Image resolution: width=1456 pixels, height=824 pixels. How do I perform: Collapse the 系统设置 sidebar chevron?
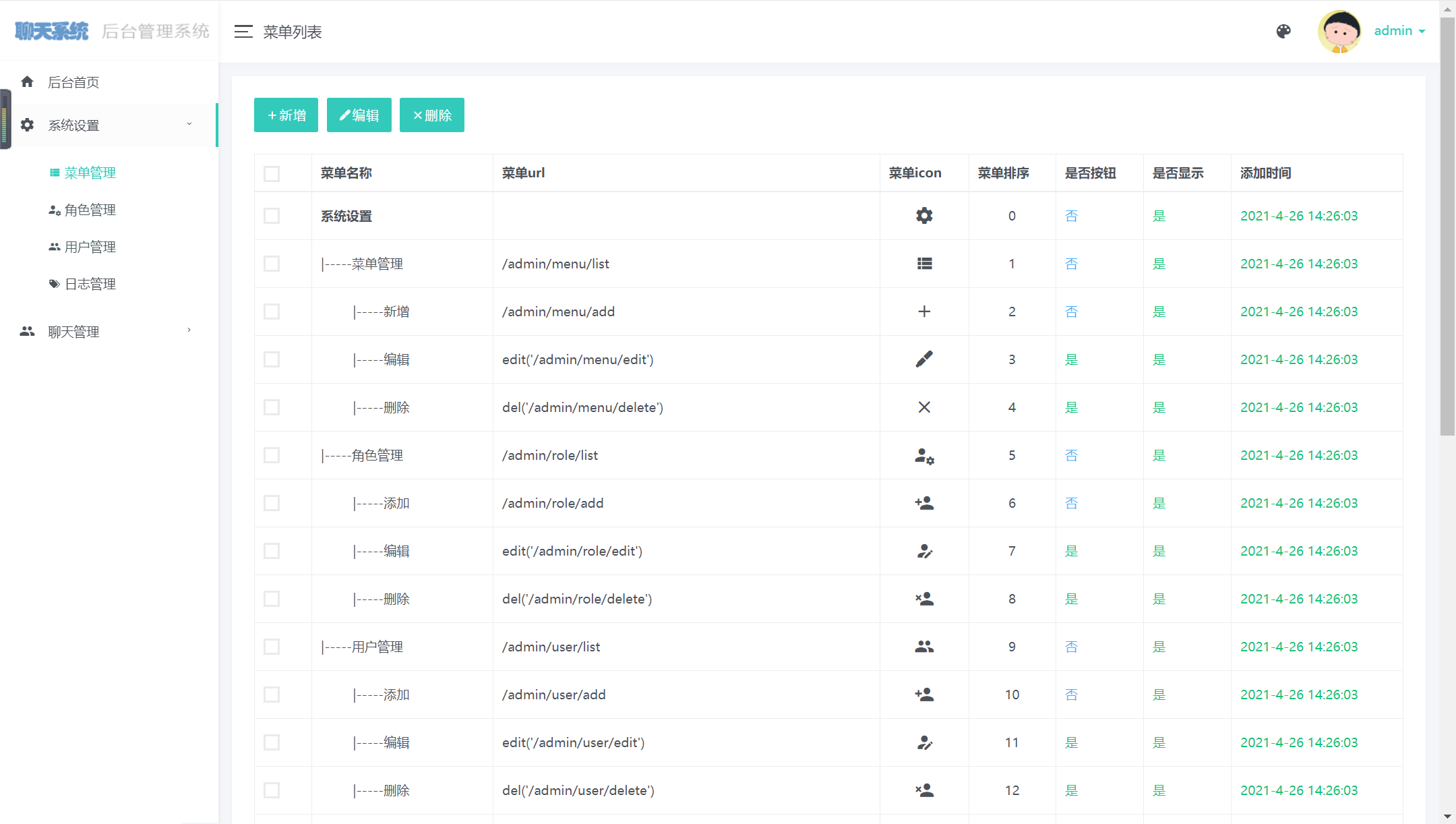coord(189,124)
